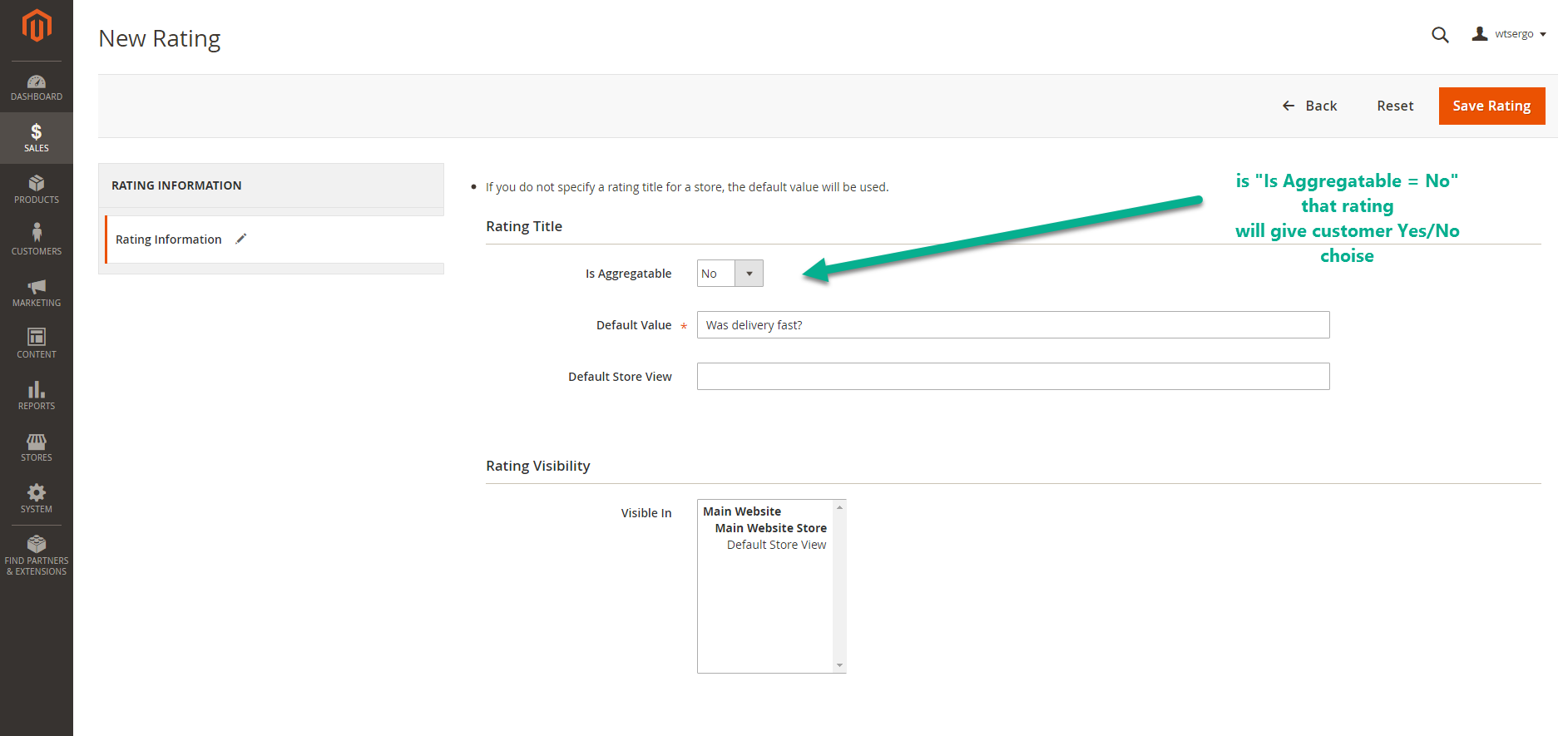The width and height of the screenshot is (1568, 736).
Task: Click the Rating Visibility section heading
Action: click(x=538, y=466)
